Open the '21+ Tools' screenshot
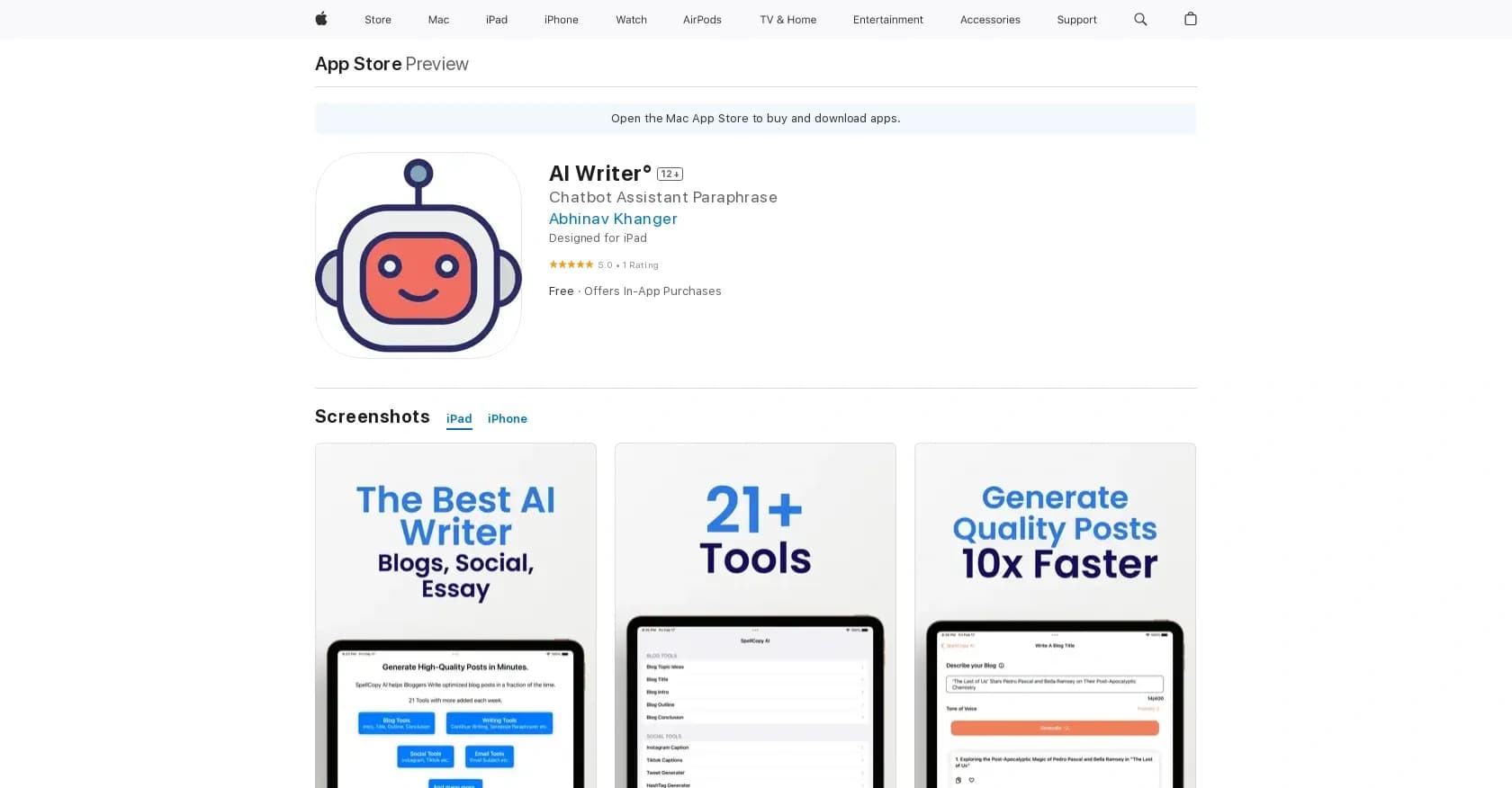Image resolution: width=1512 pixels, height=788 pixels. (x=755, y=615)
